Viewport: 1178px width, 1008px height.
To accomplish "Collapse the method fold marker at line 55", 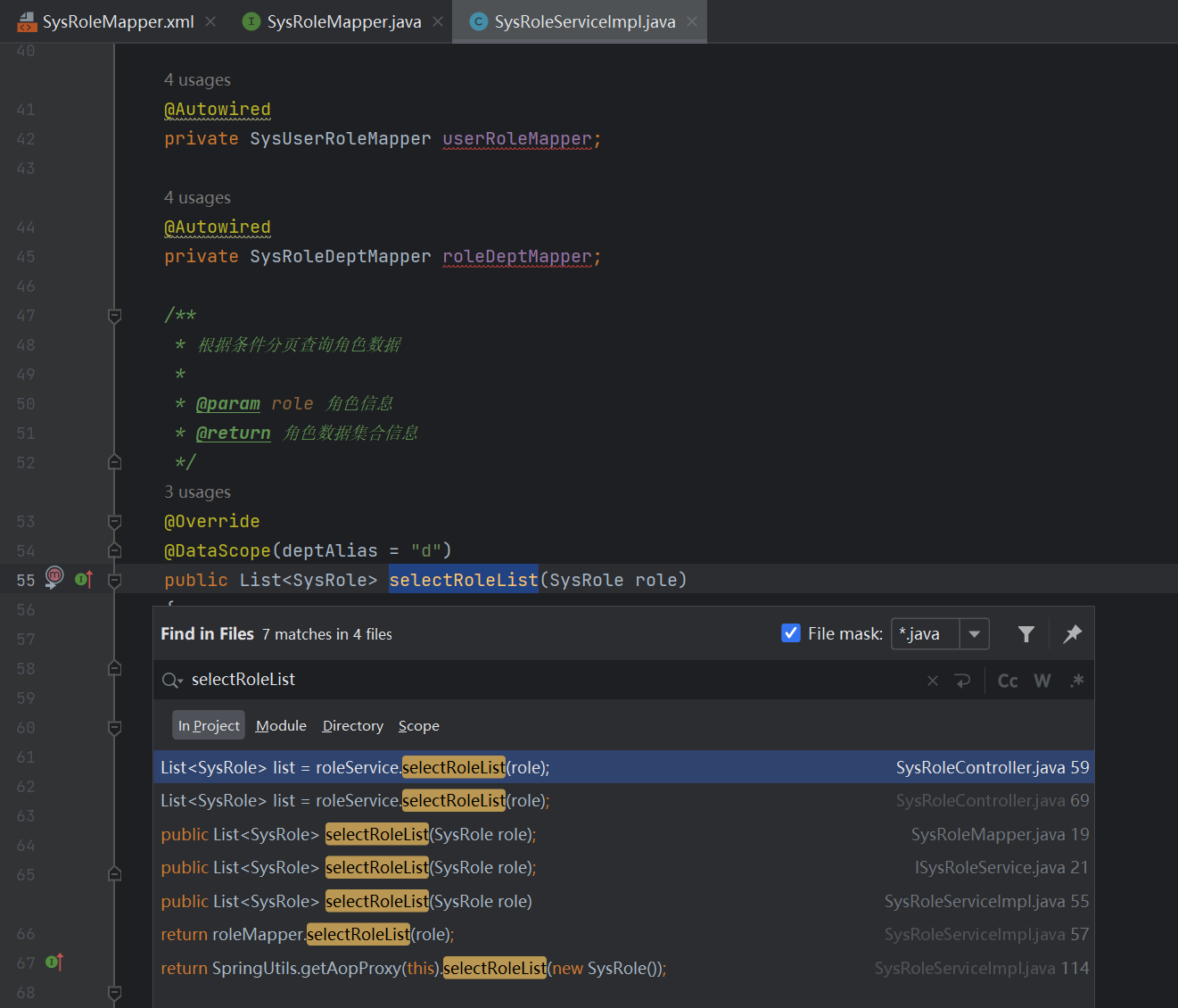I will pyautogui.click(x=115, y=581).
